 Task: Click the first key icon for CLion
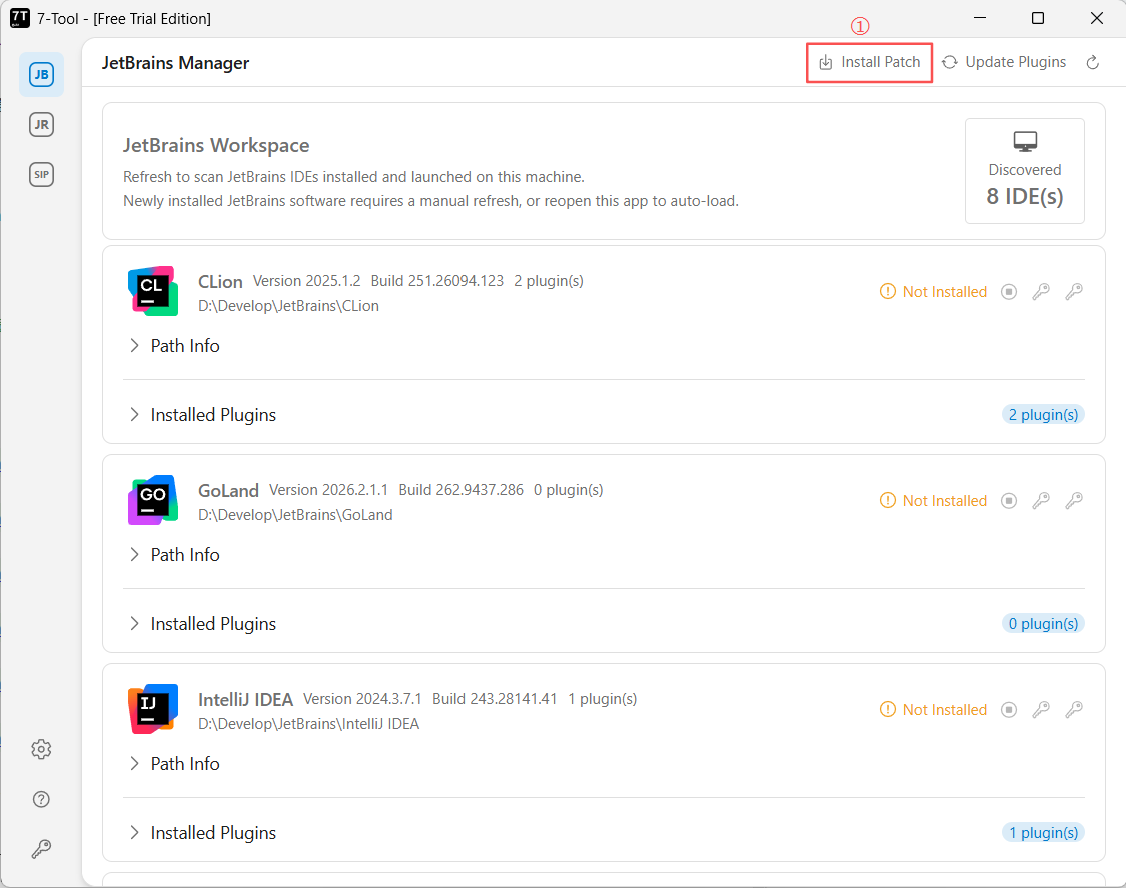pos(1041,291)
